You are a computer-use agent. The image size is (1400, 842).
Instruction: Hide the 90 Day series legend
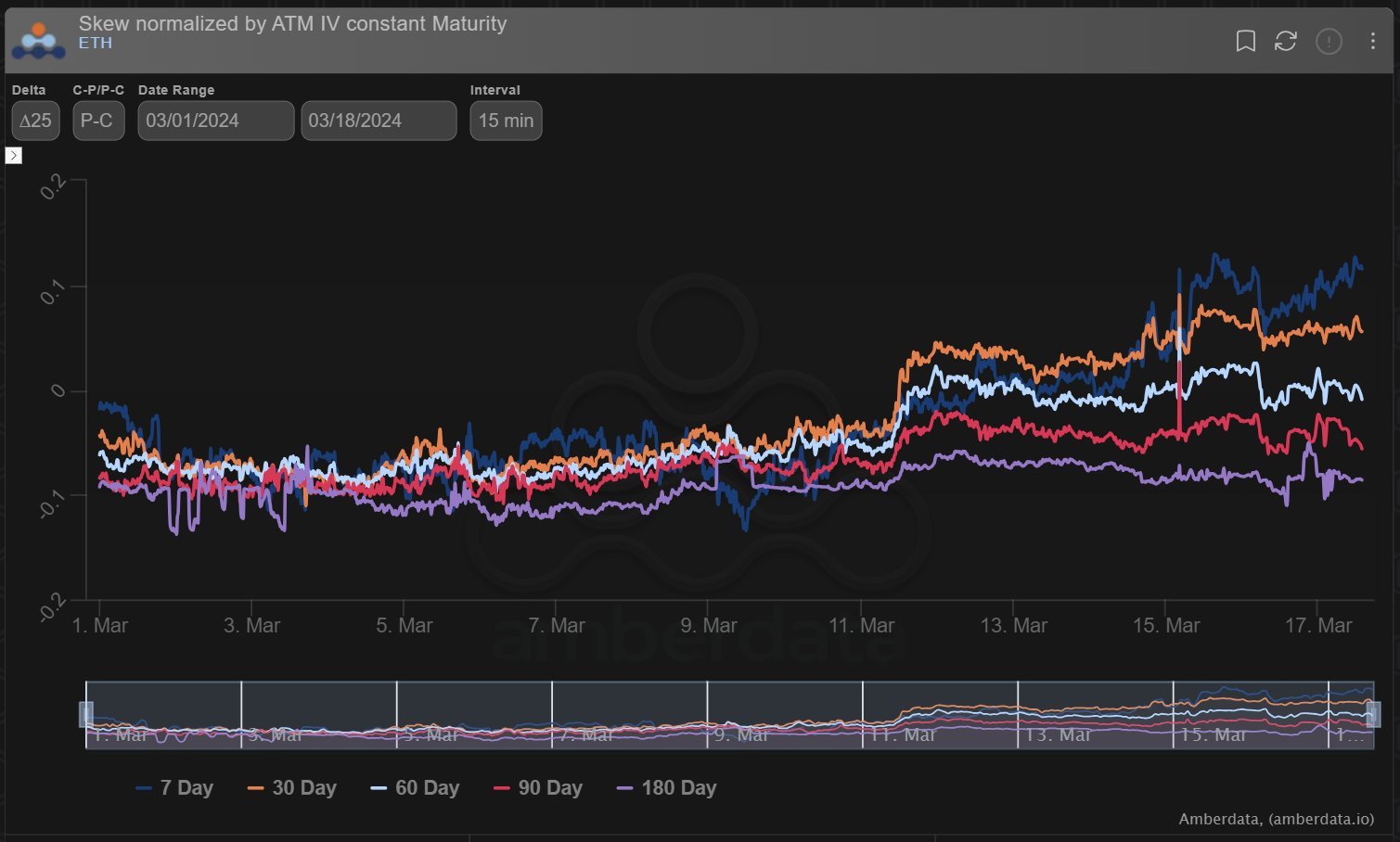(538, 788)
